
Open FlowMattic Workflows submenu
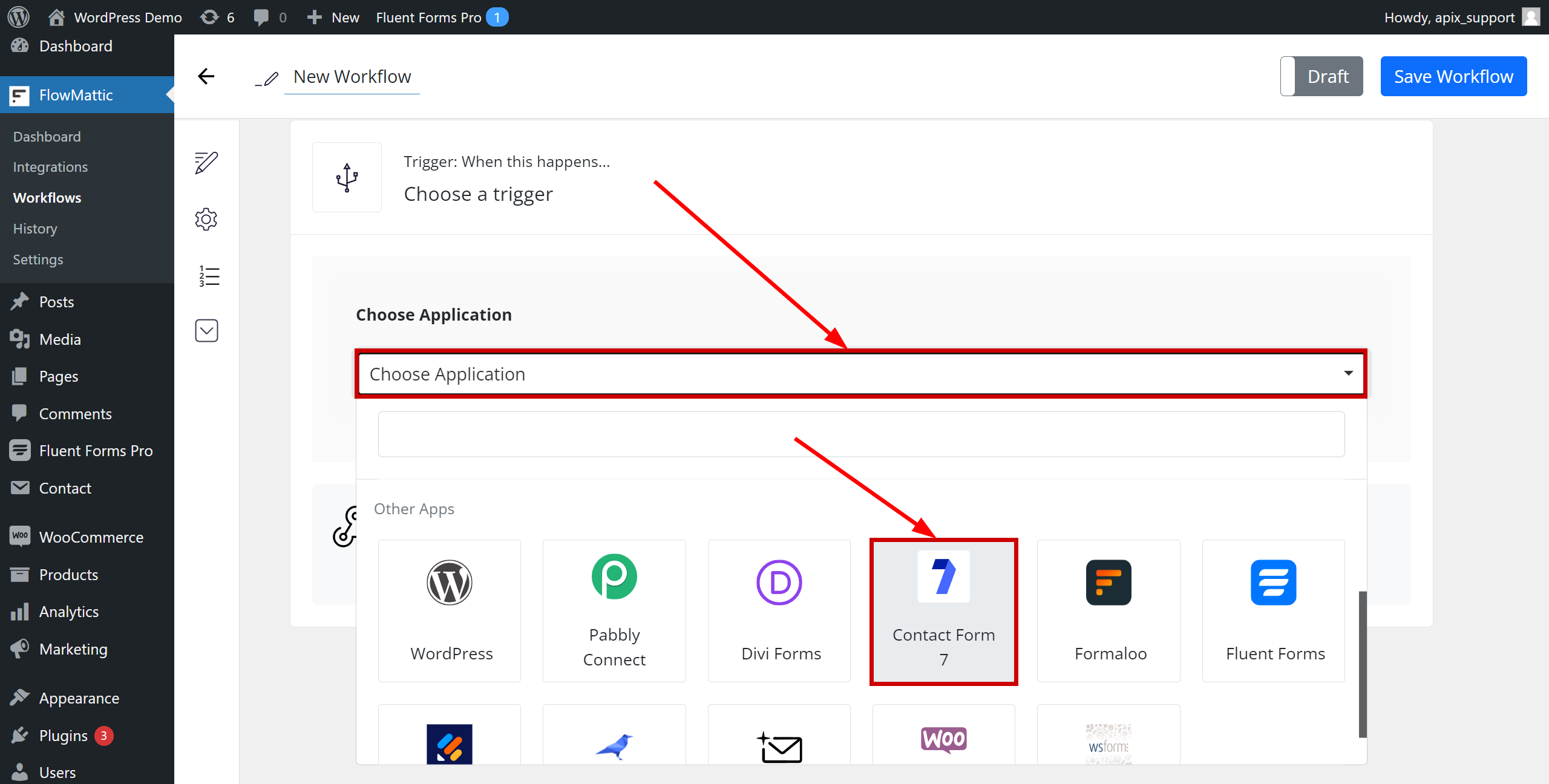point(47,198)
